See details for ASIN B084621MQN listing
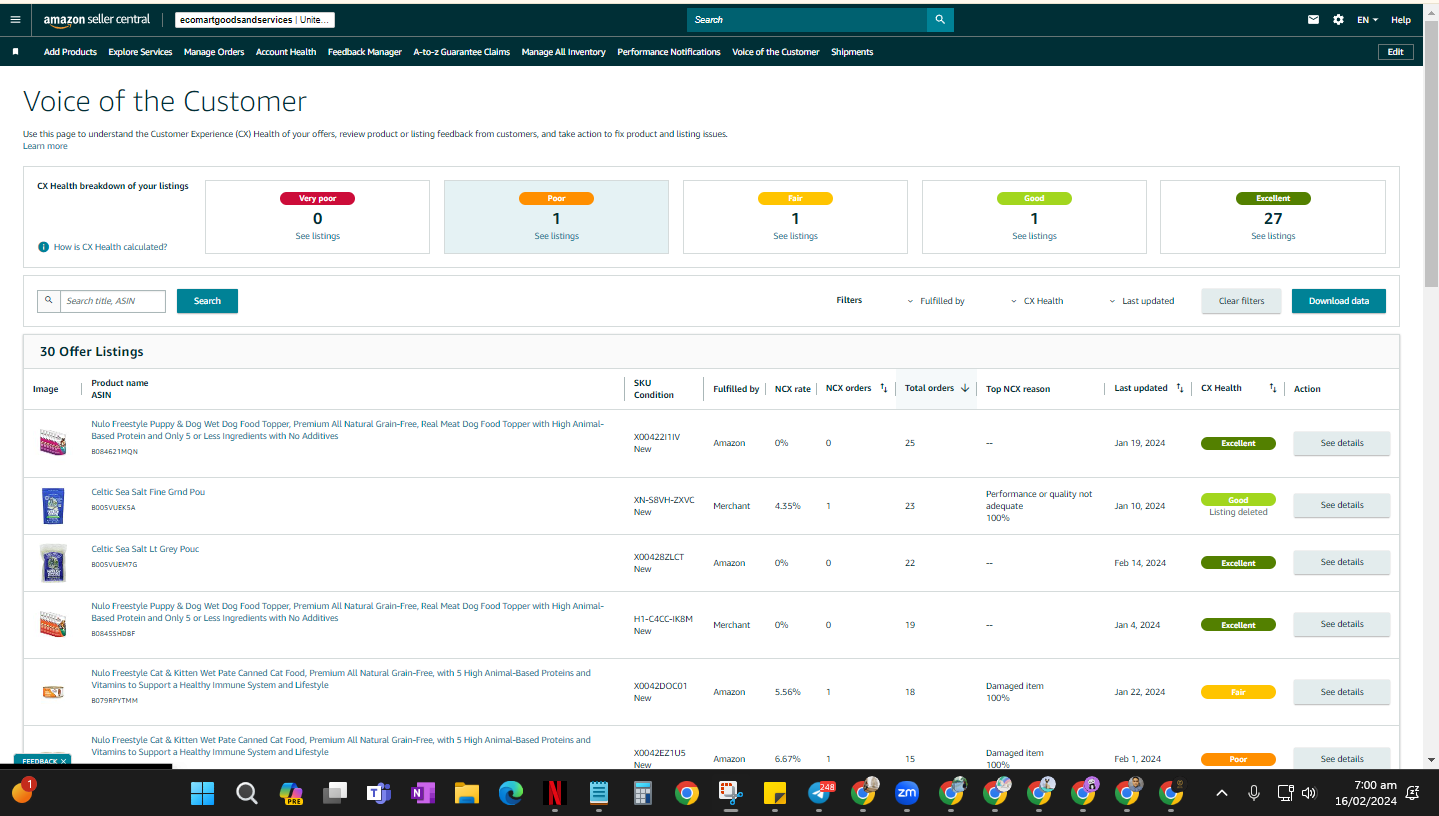Screen dimensions: 1439x816 (x=1342, y=444)
